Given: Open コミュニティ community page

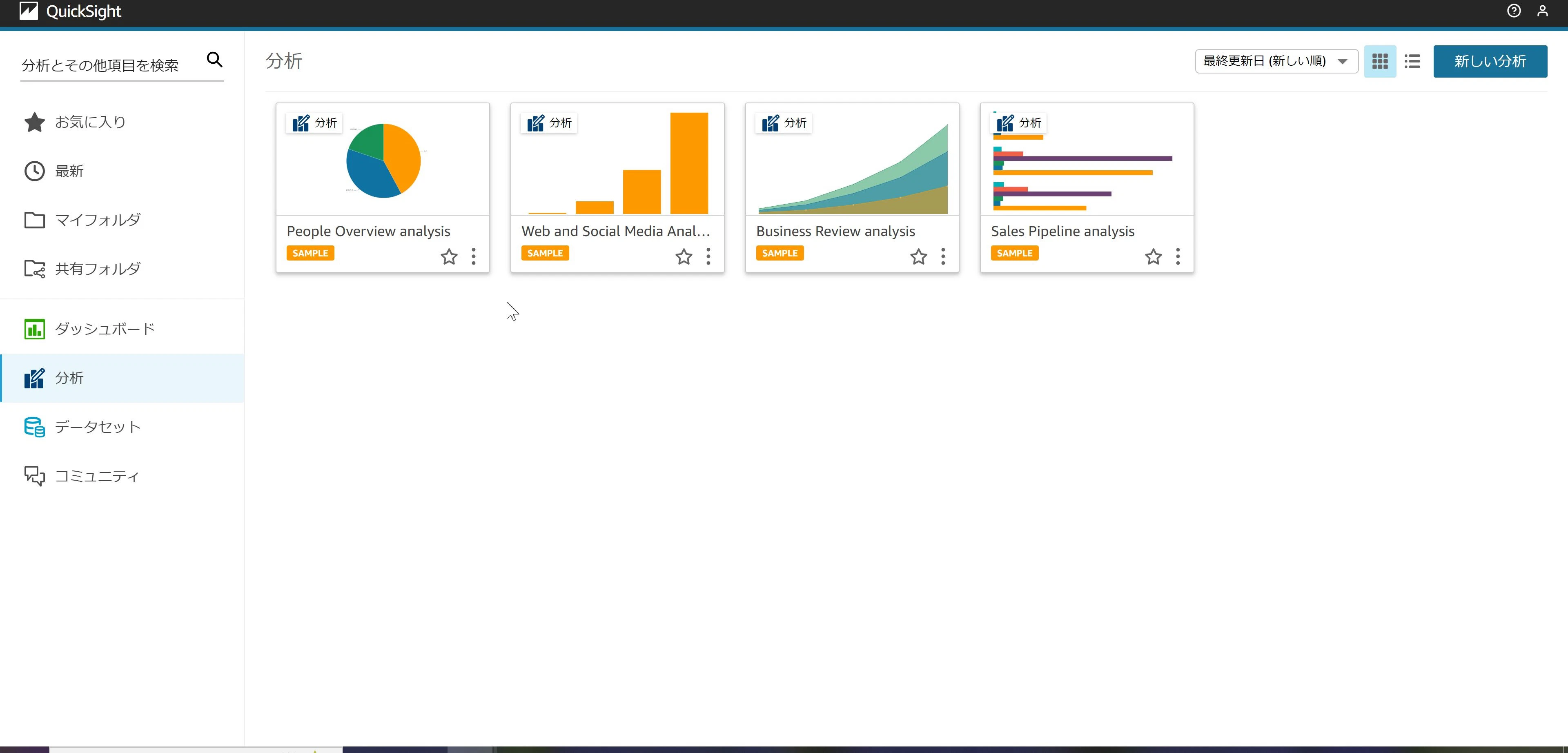Looking at the screenshot, I should click(x=122, y=475).
